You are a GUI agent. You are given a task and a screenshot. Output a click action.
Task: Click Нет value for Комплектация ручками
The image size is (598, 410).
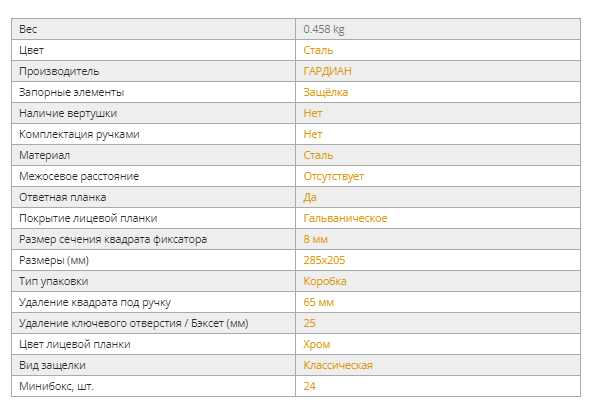coord(313,134)
